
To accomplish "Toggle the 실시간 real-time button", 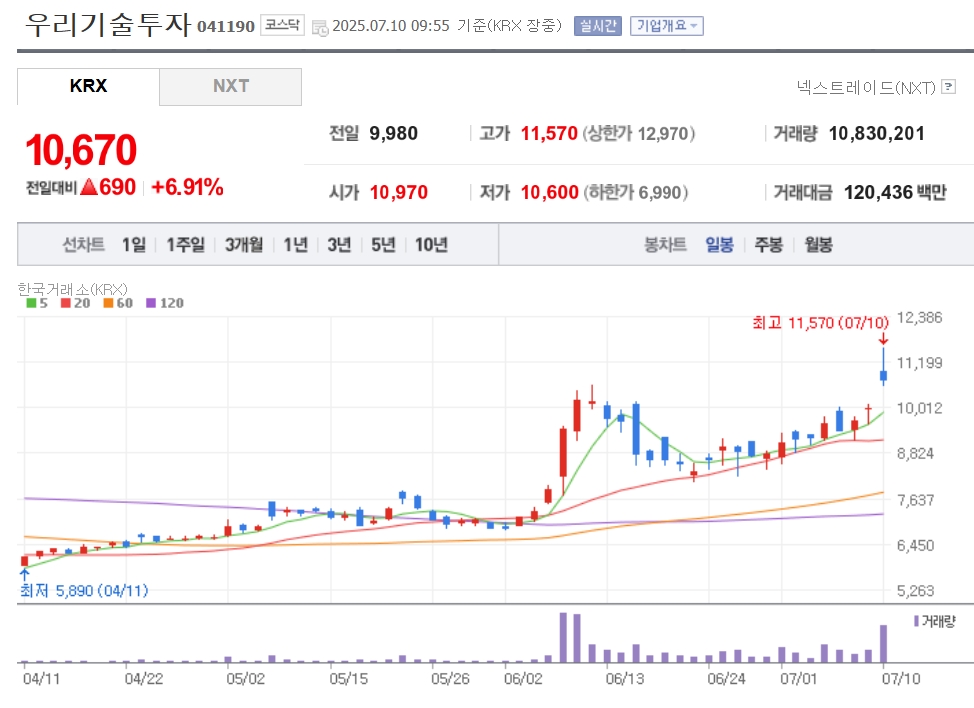I will 598,25.
